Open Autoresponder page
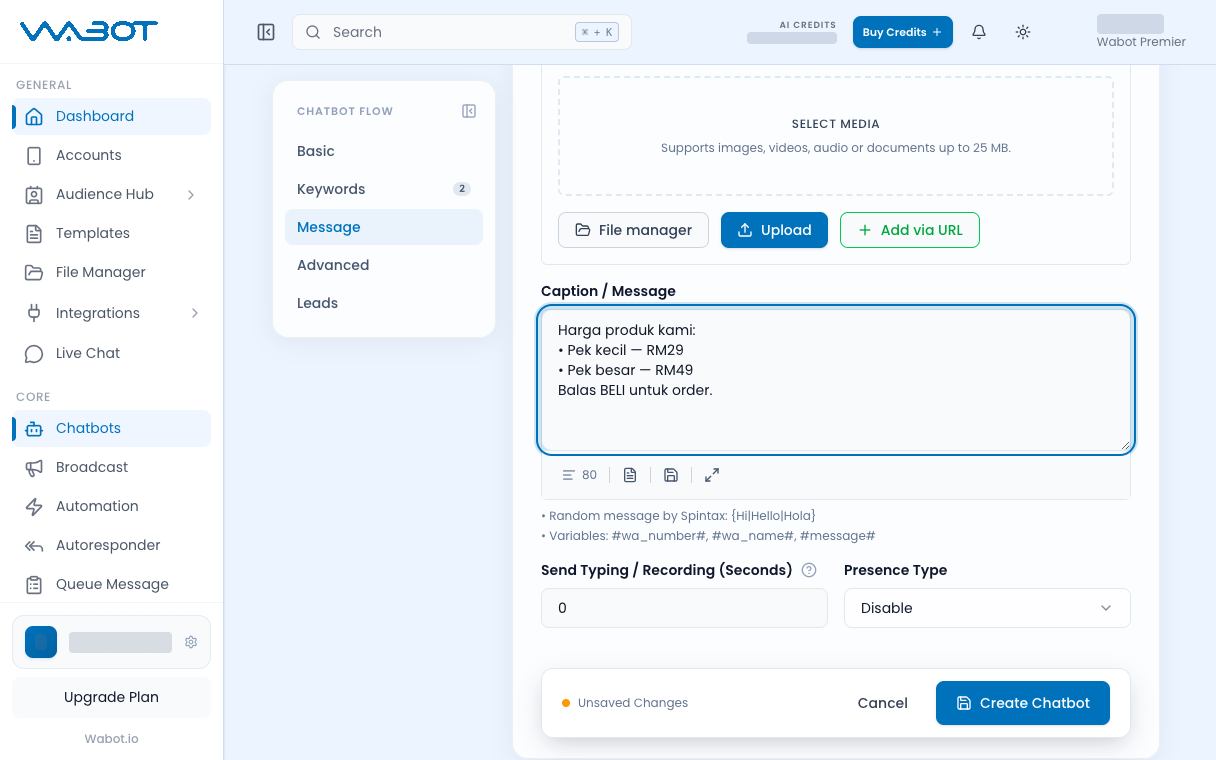Screen dimensions: 1216x760 pos(111,545)
